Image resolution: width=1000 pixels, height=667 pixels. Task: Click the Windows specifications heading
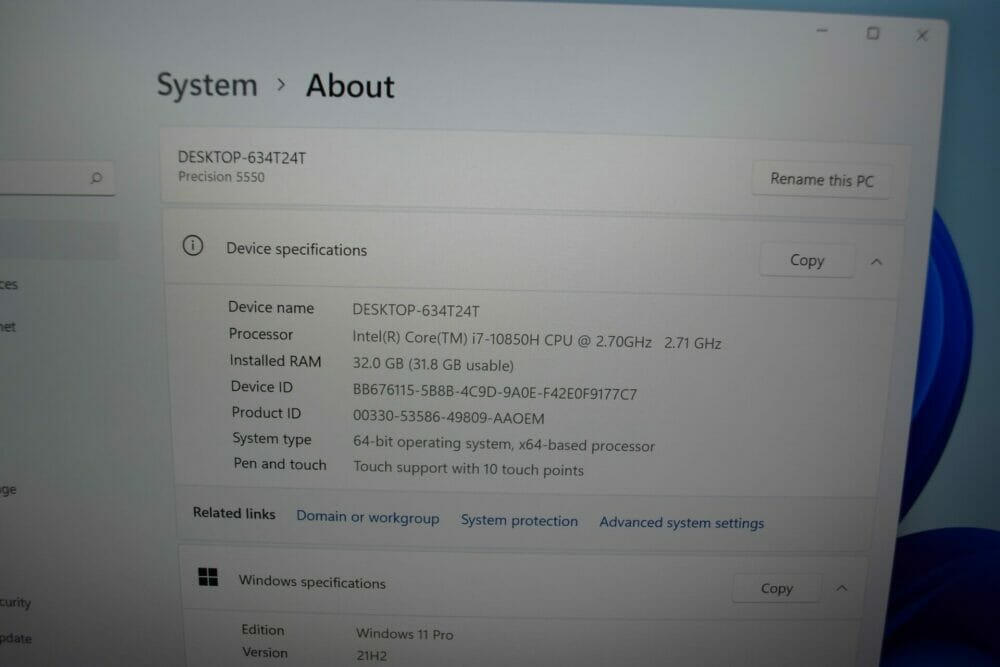tap(312, 582)
